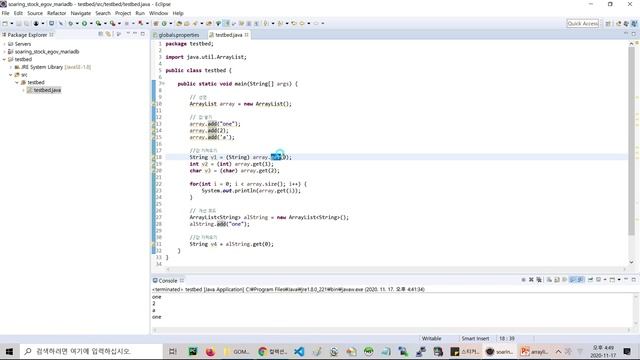
Task: Switch to globals.properties editor tab
Action: click(179, 35)
